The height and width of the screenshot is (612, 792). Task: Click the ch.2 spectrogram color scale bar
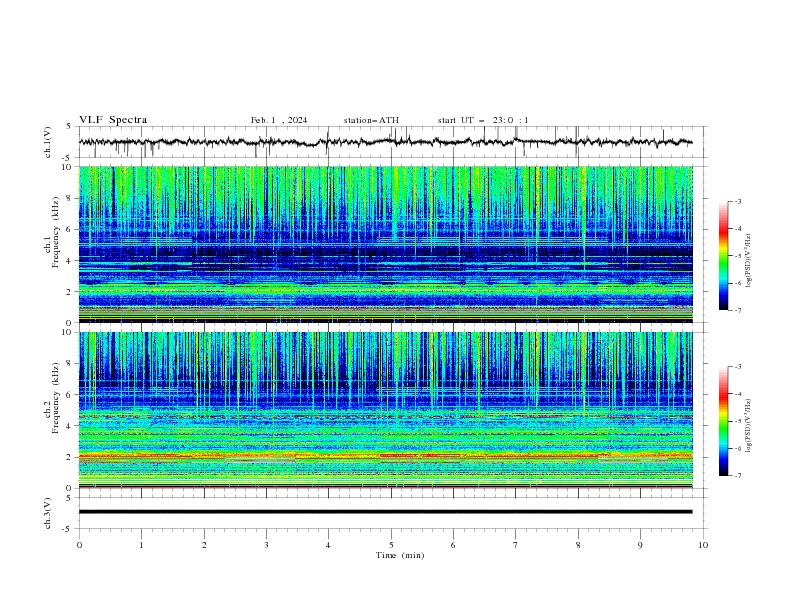[723, 421]
